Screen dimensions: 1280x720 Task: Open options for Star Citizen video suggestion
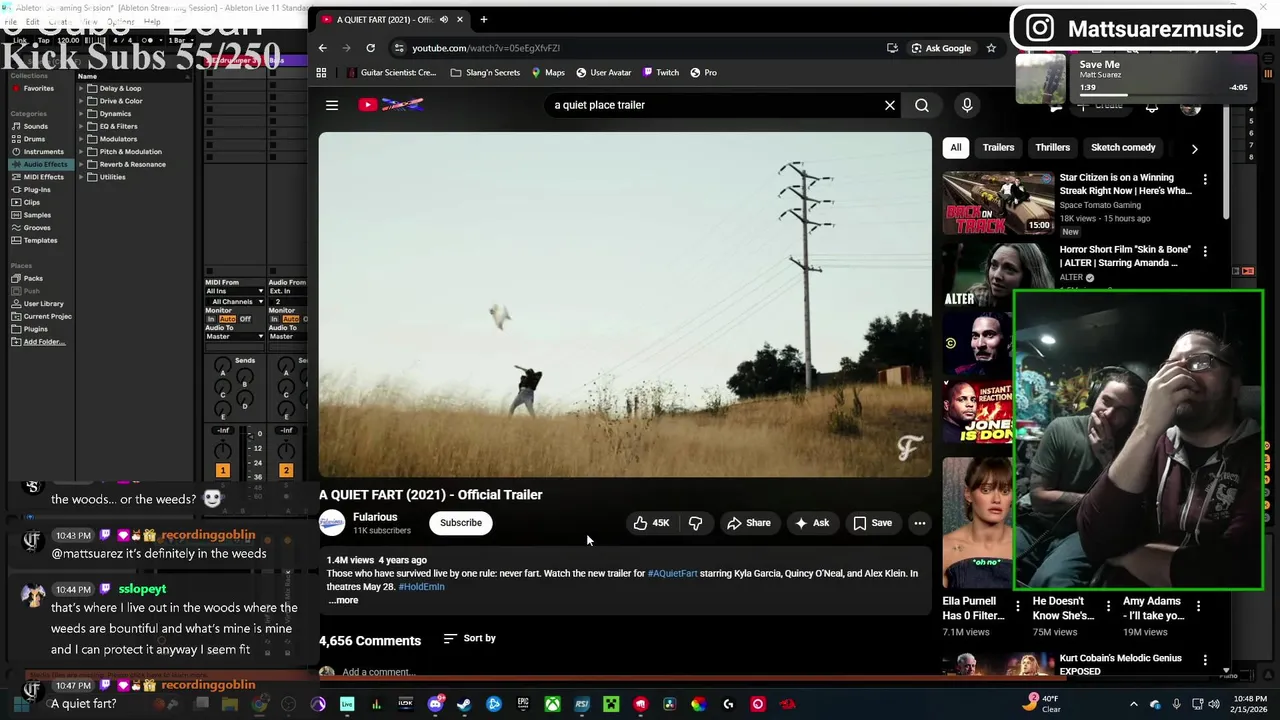[1205, 180]
